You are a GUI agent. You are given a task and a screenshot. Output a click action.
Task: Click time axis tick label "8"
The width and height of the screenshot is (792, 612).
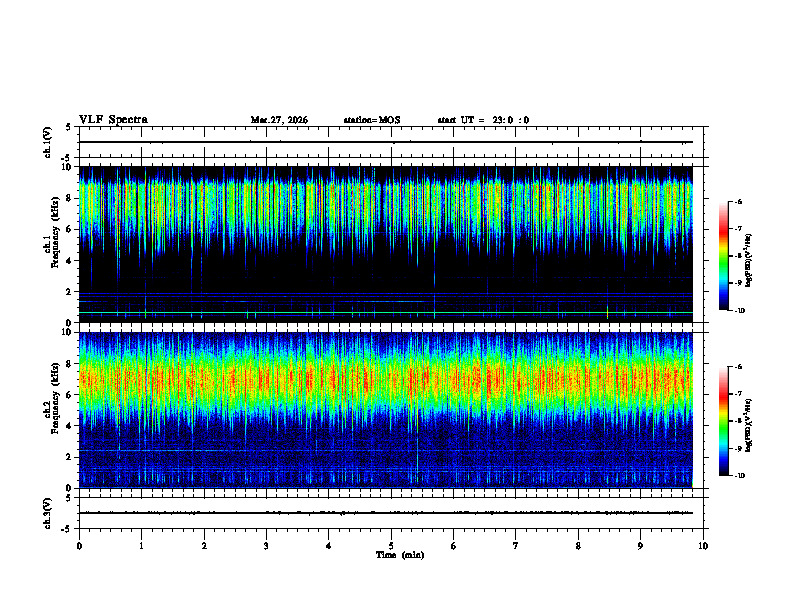click(x=578, y=546)
